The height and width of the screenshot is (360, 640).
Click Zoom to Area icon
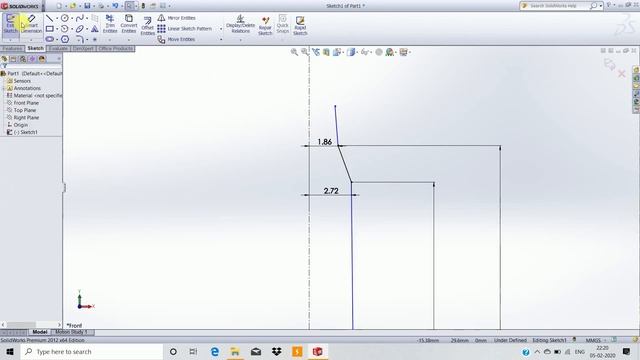click(x=304, y=52)
